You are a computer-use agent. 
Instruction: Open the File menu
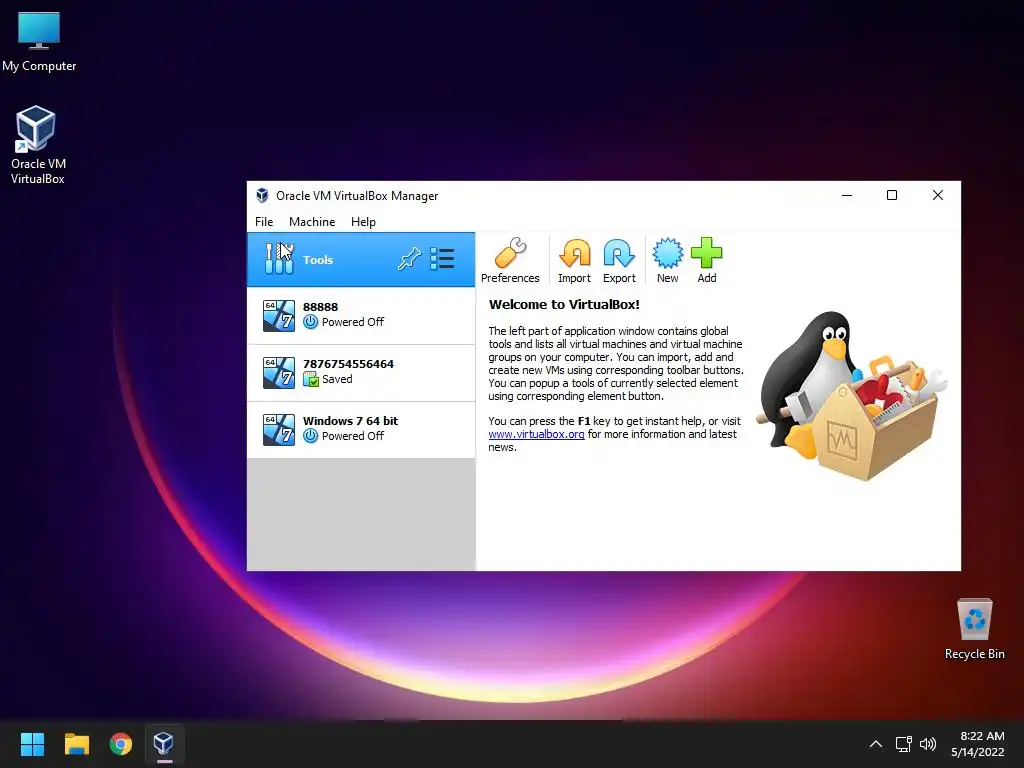coord(264,222)
